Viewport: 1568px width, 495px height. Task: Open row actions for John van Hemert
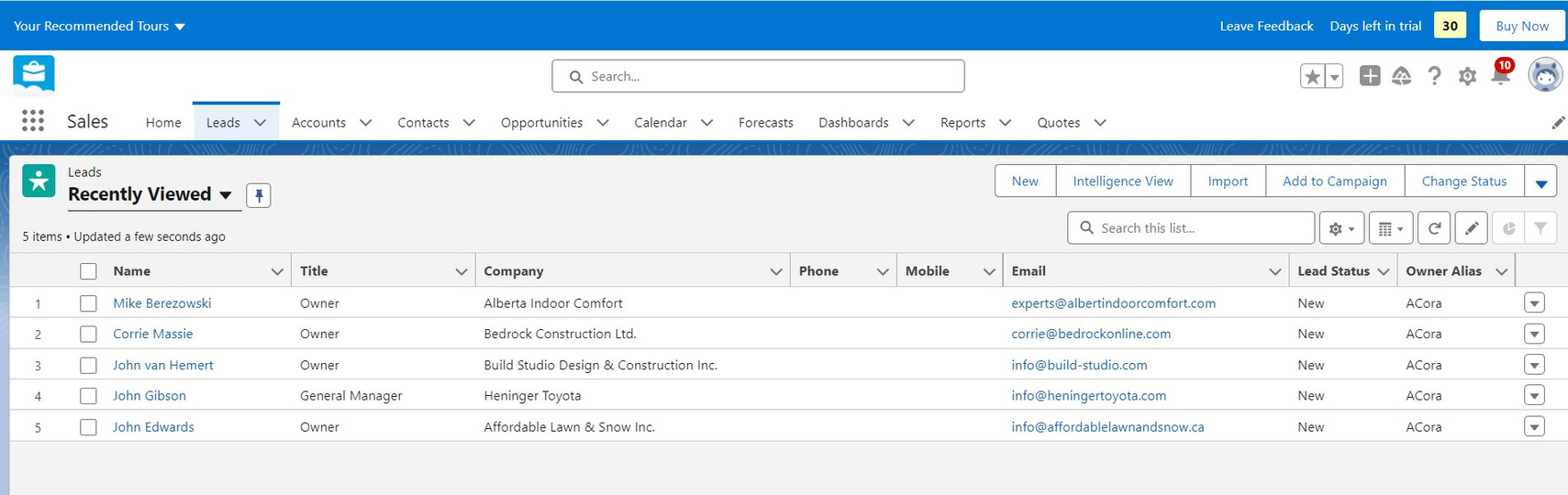pyautogui.click(x=1534, y=365)
